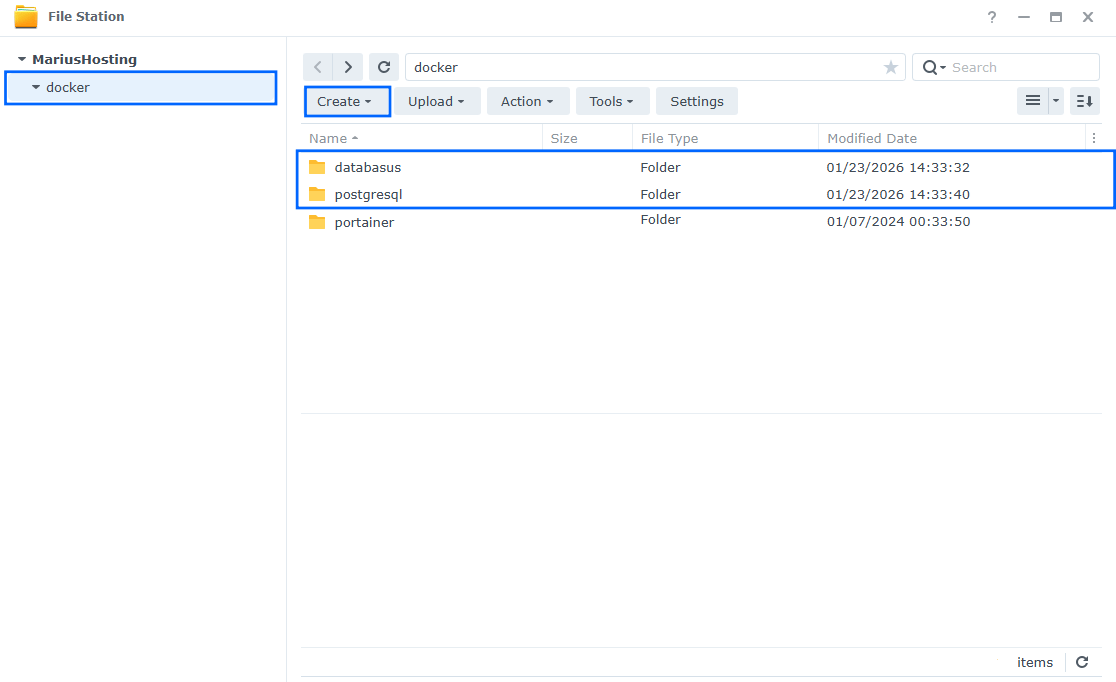
Task: Expand the view options arrow
Action: (x=1055, y=101)
